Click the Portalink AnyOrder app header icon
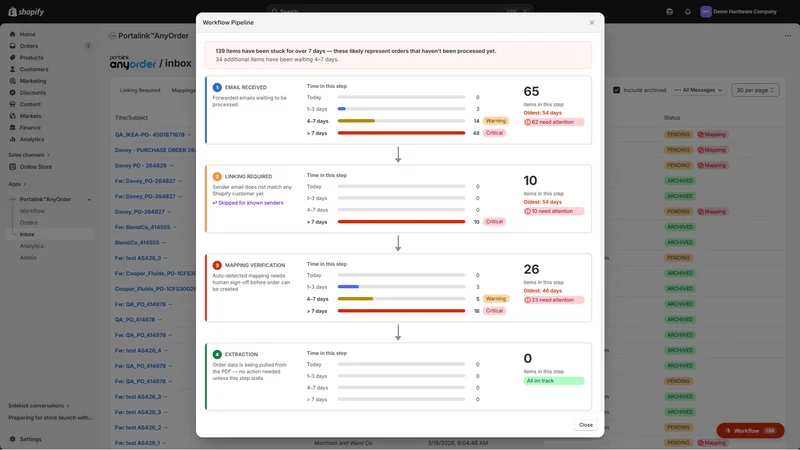 click(x=112, y=36)
